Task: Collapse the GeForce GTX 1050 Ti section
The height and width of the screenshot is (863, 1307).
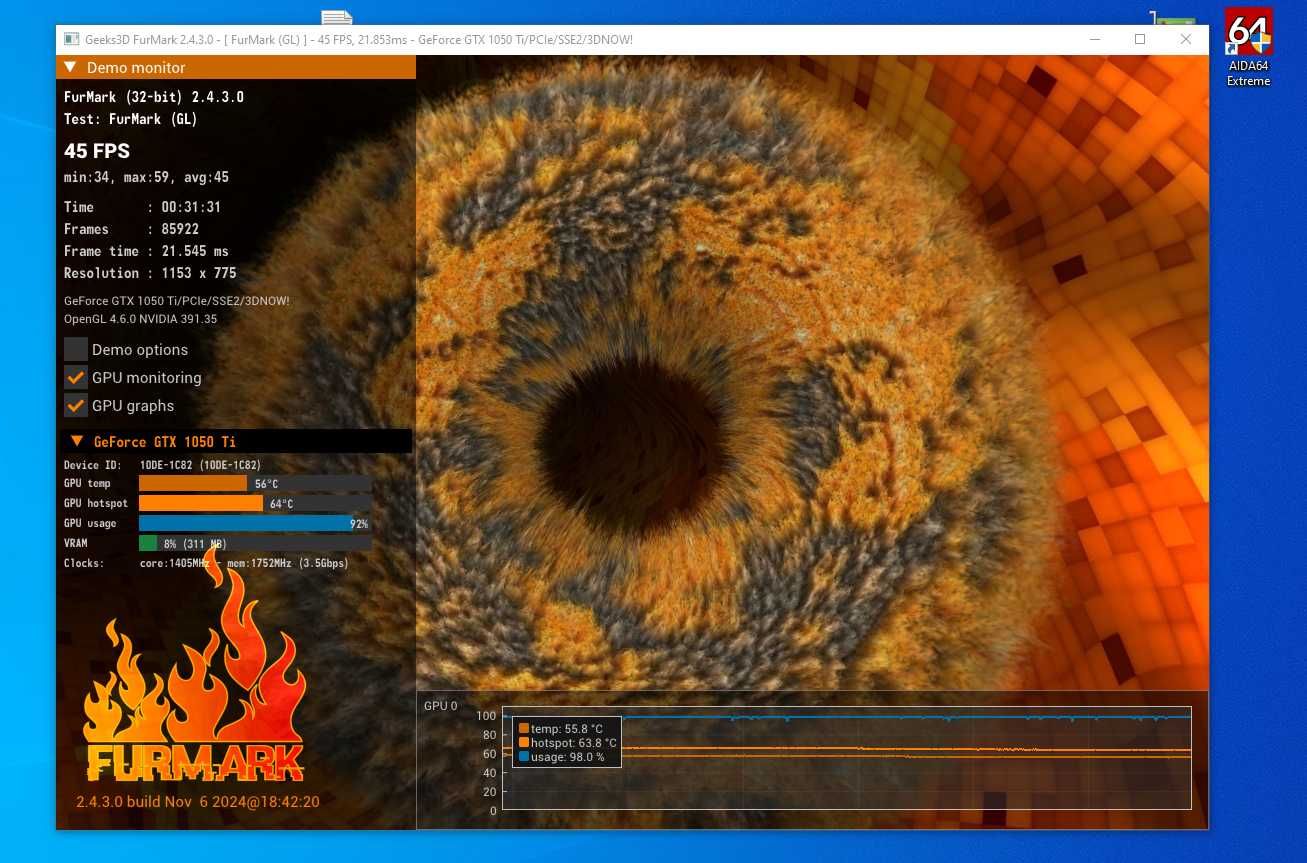Action: (x=77, y=441)
